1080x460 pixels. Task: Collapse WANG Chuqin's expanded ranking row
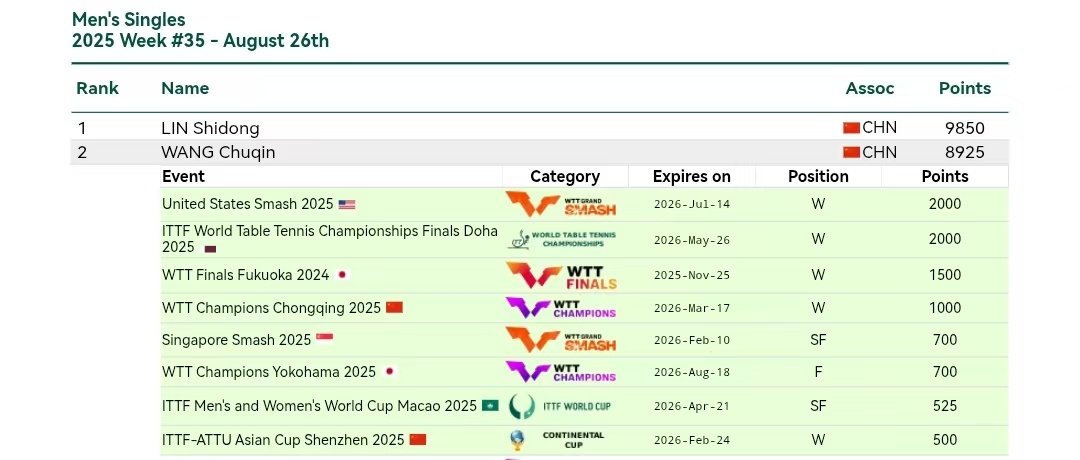click(540, 152)
